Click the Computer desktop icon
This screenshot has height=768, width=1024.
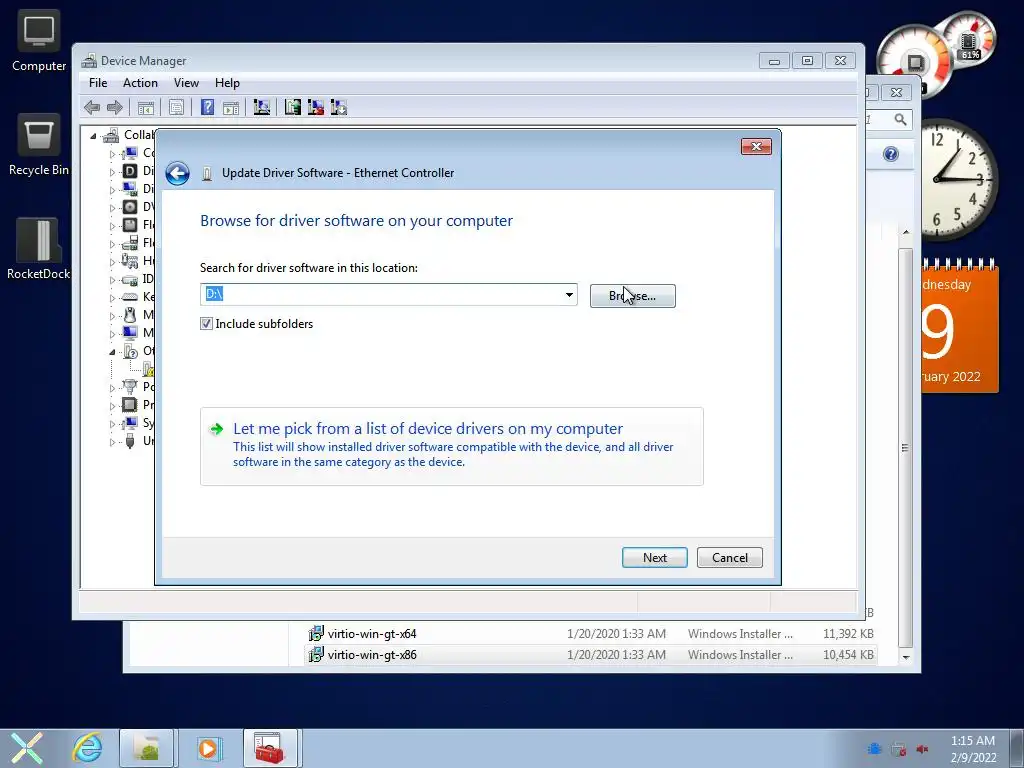39,40
